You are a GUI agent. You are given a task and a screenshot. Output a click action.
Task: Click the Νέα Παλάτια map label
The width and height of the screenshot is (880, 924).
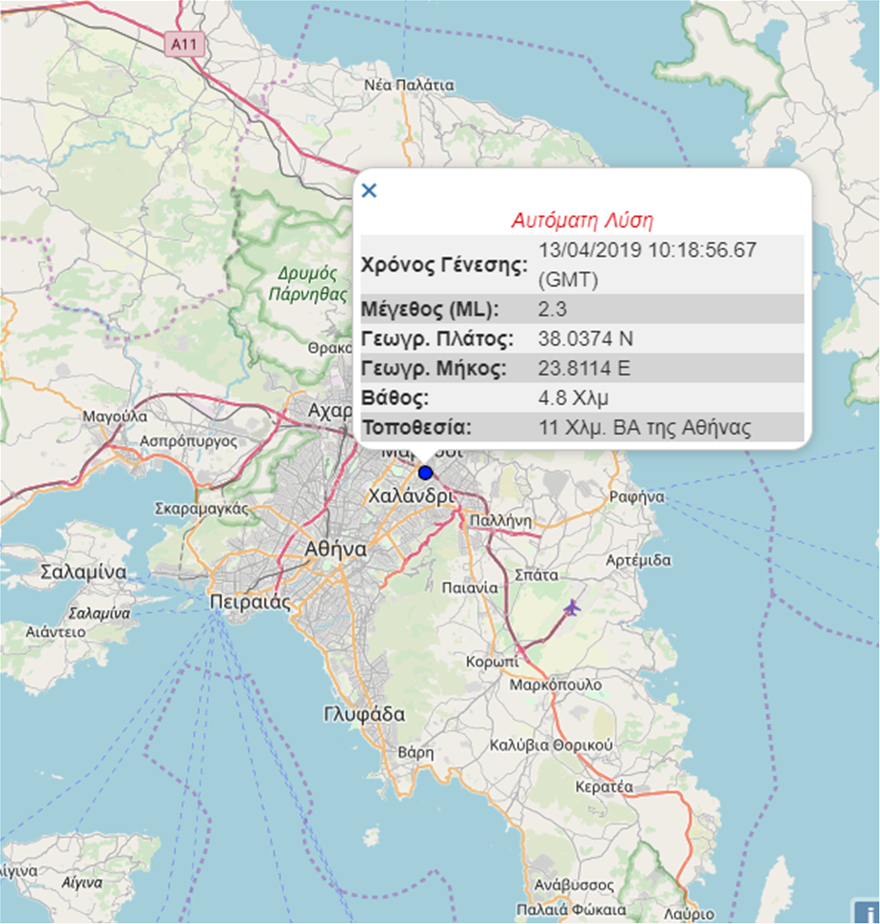point(410,85)
